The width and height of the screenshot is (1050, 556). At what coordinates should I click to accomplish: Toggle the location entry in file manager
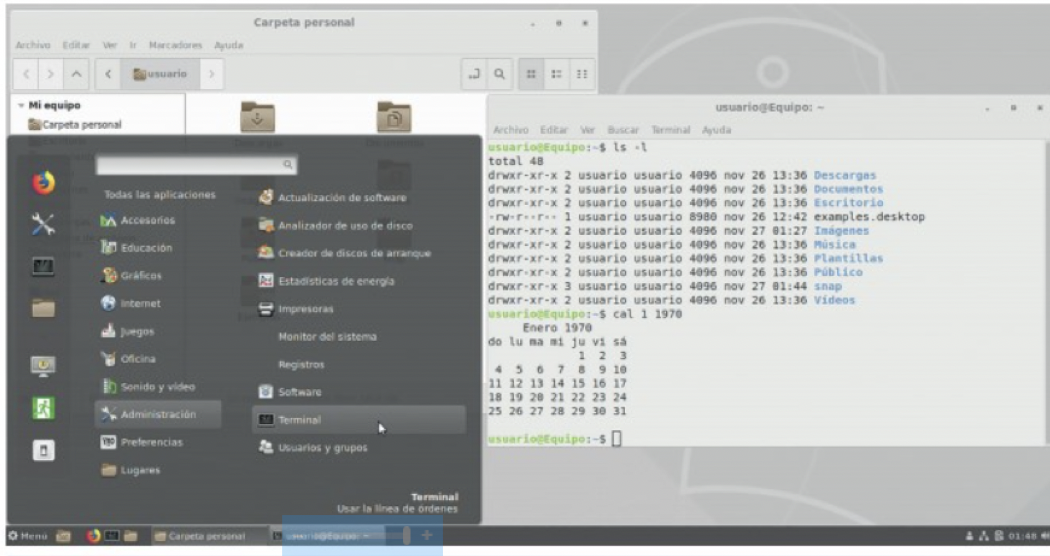tap(474, 74)
